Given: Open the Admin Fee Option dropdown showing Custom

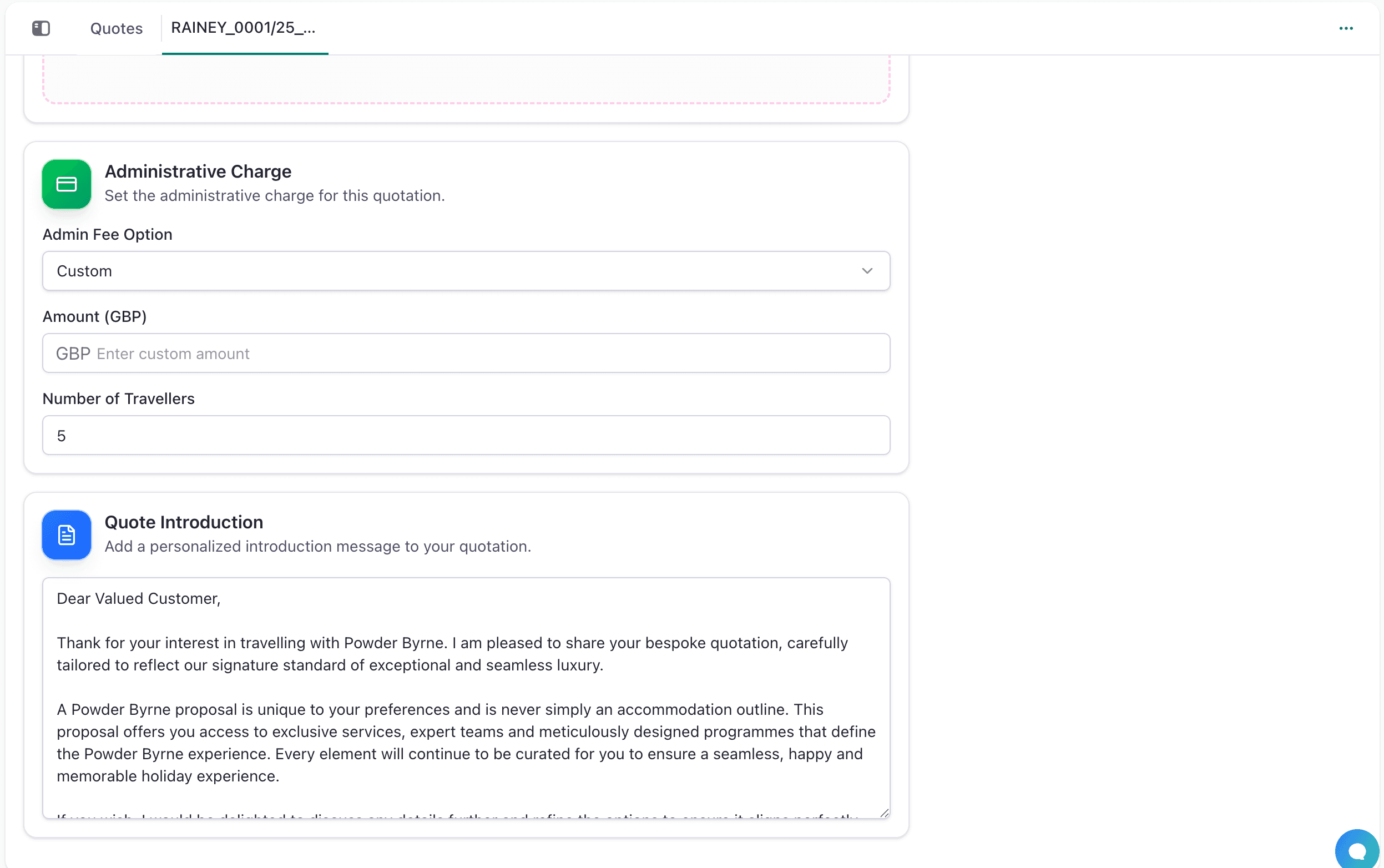Looking at the screenshot, I should (x=466, y=271).
